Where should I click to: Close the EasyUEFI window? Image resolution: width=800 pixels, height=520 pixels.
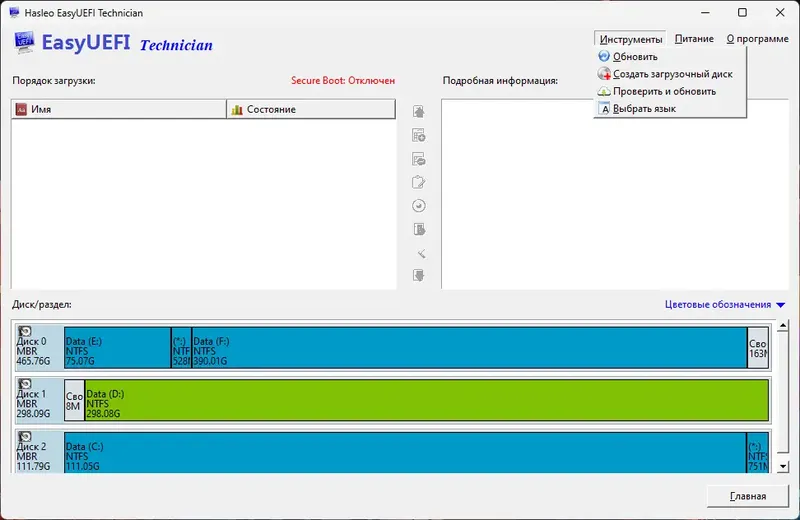click(x=780, y=13)
